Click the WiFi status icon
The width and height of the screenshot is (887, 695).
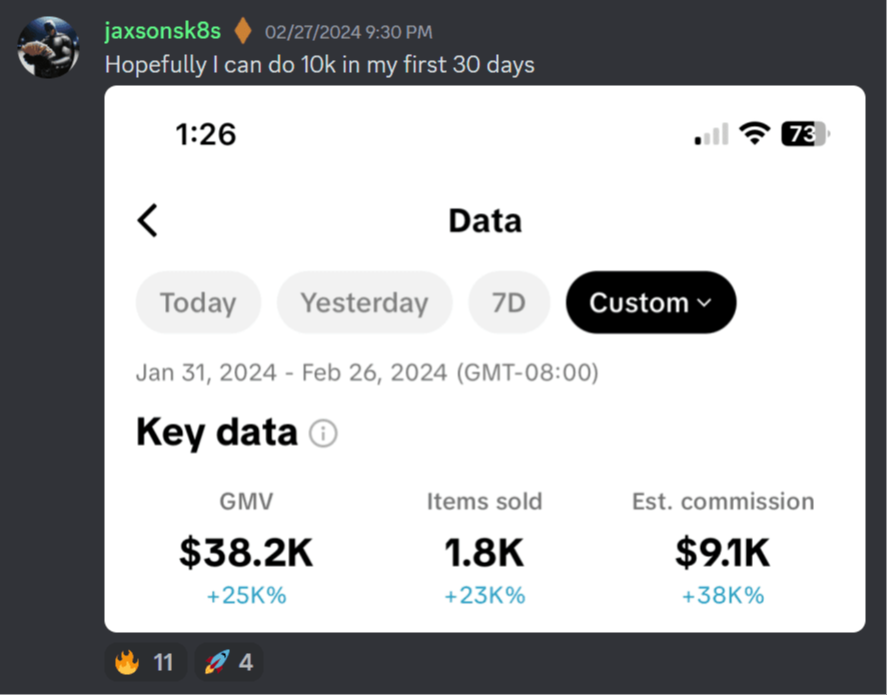[755, 134]
